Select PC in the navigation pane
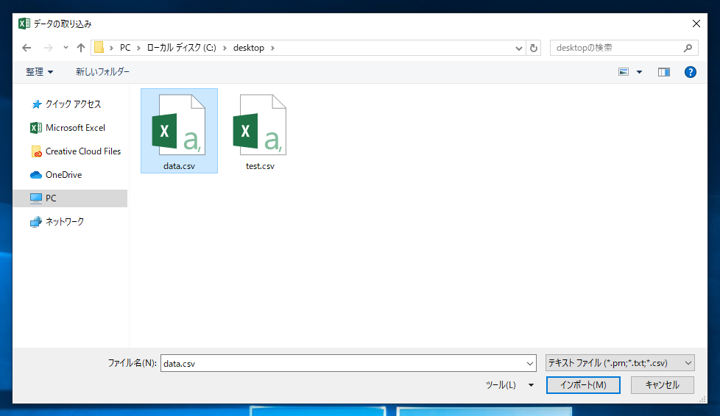 point(70,198)
